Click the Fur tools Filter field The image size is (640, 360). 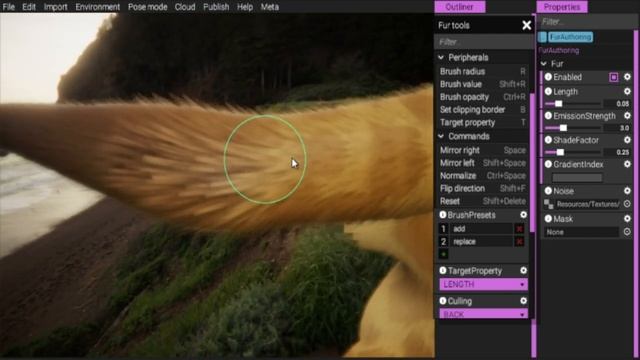point(483,42)
